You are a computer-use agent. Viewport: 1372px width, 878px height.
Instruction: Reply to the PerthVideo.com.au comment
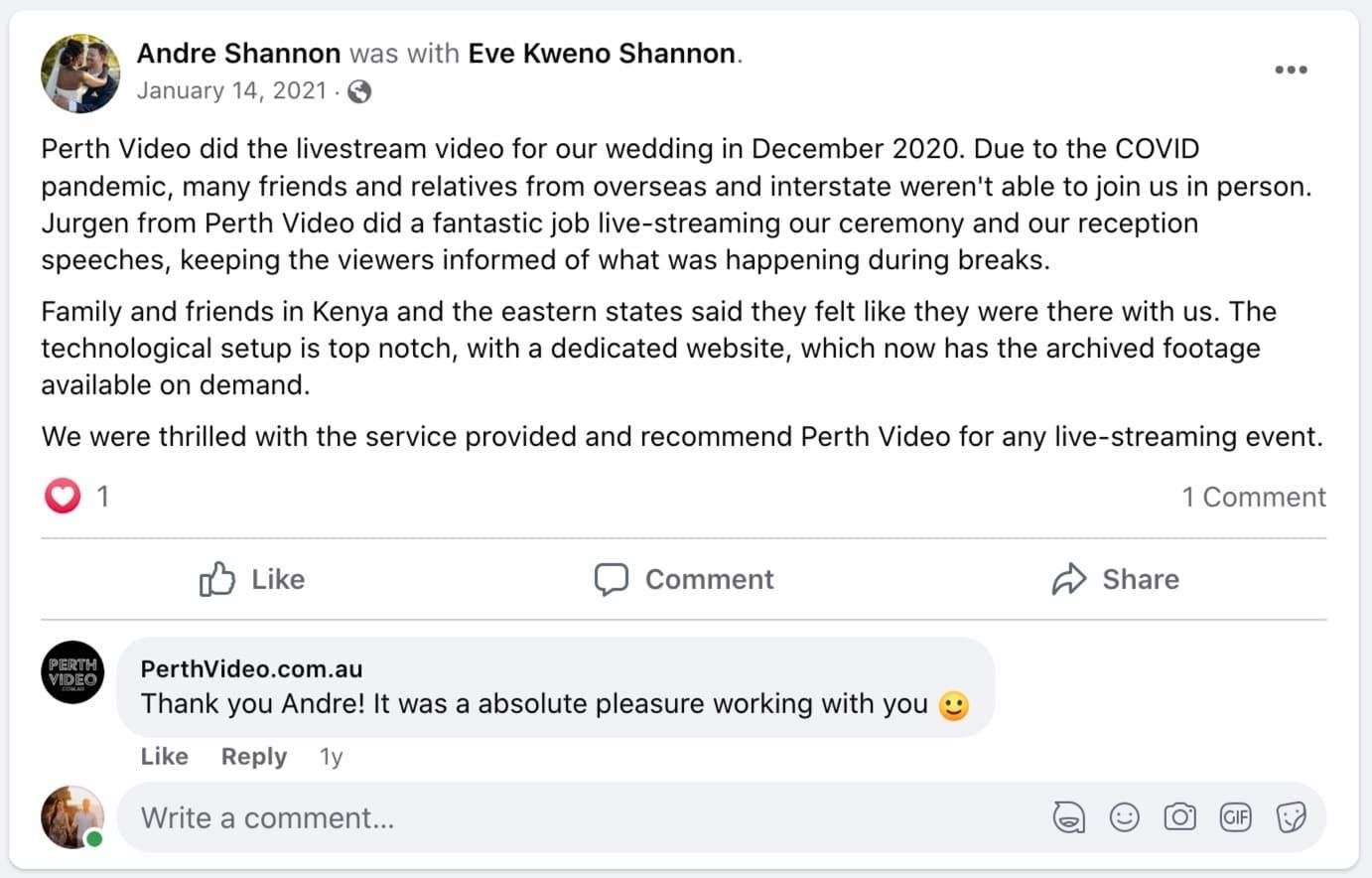tap(254, 757)
